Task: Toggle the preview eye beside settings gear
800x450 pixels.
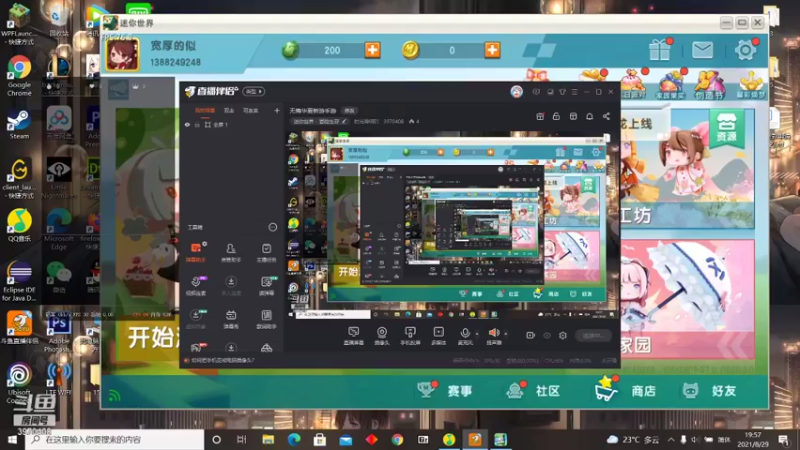Action: pos(547,335)
